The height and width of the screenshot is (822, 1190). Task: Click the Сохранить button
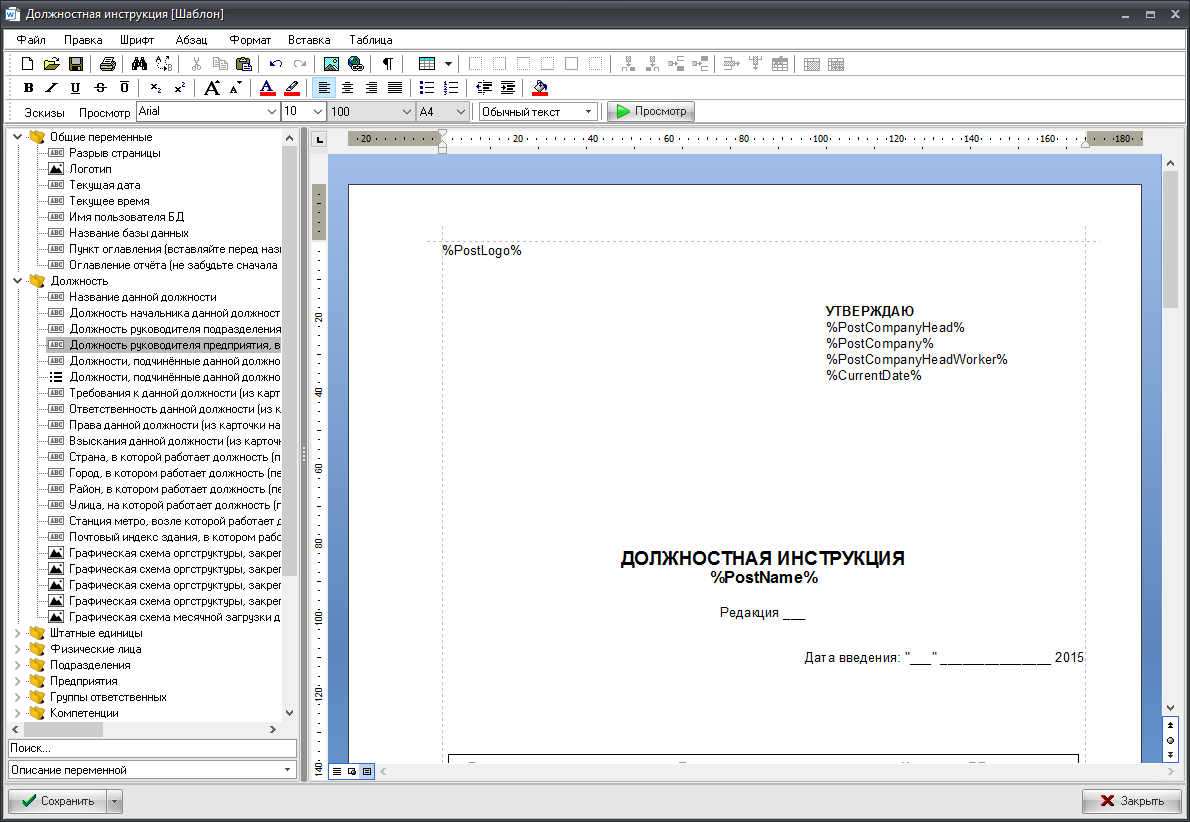click(x=57, y=801)
